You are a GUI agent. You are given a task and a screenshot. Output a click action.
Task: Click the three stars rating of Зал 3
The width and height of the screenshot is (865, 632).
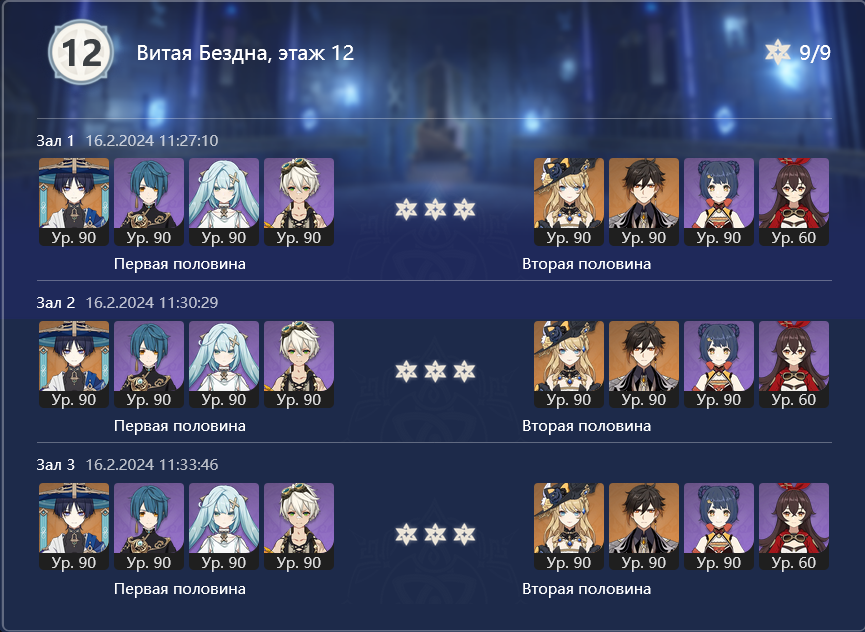[x=435, y=534]
